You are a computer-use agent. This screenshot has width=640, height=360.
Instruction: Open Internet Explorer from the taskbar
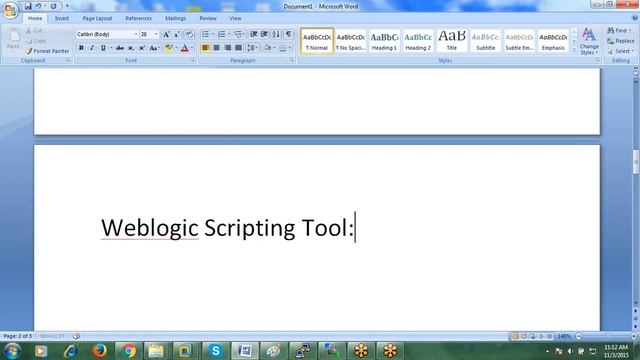71,351
